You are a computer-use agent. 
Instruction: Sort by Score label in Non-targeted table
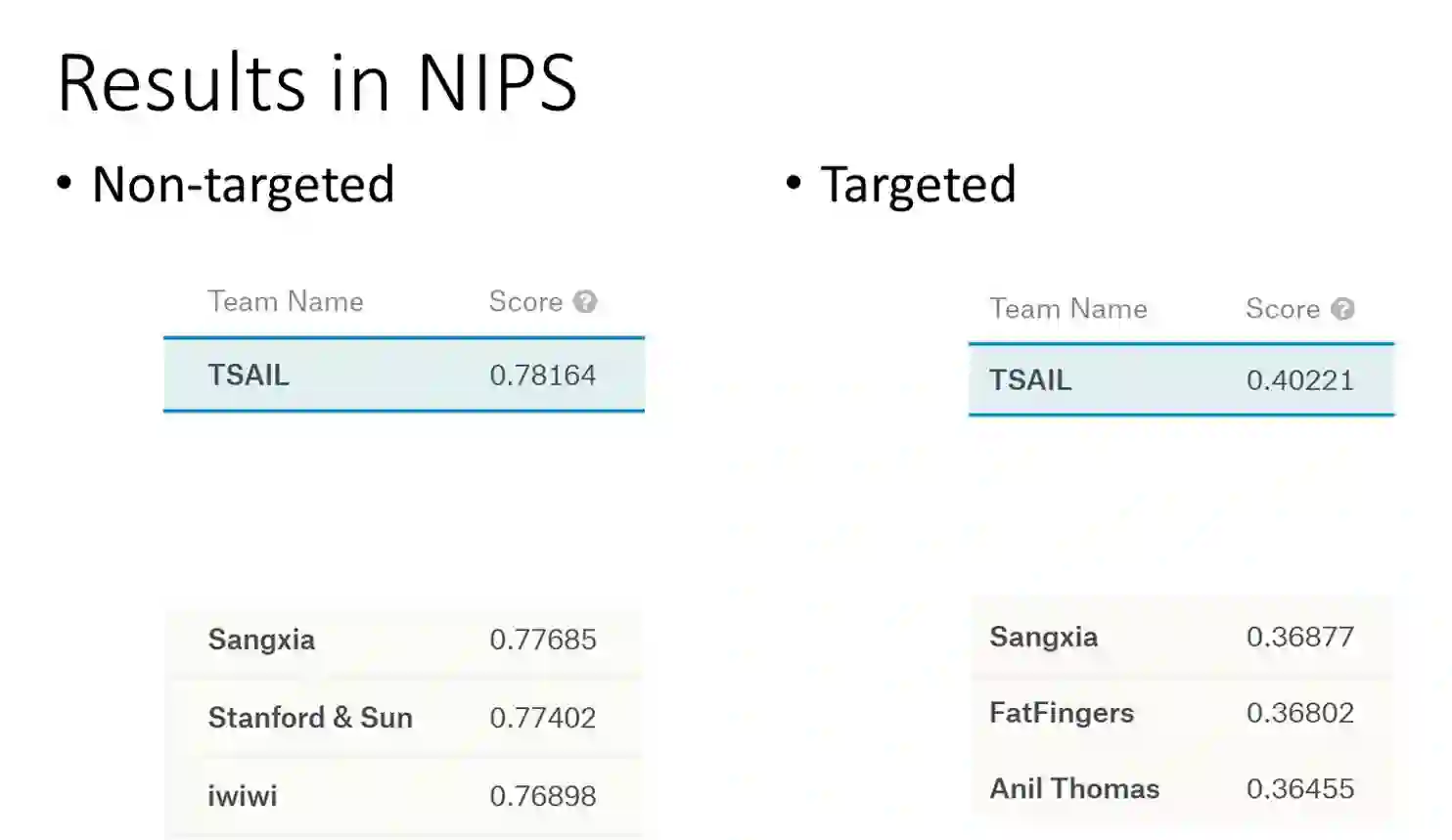pos(525,301)
